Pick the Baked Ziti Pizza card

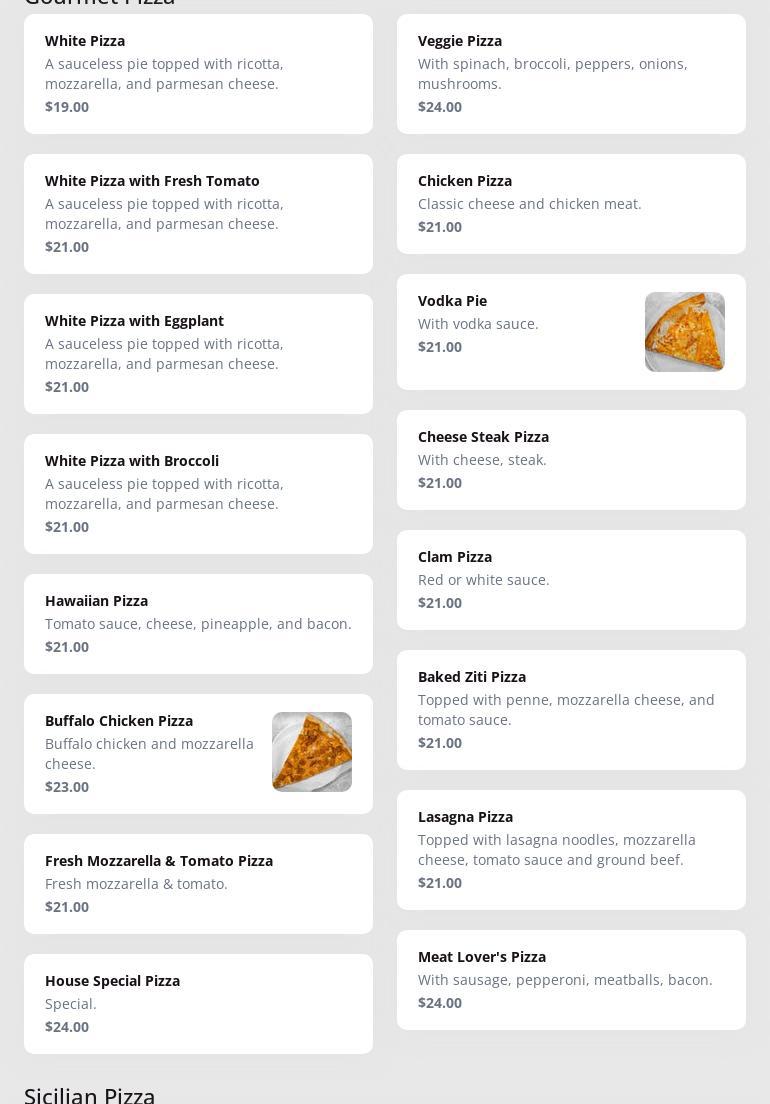click(571, 710)
